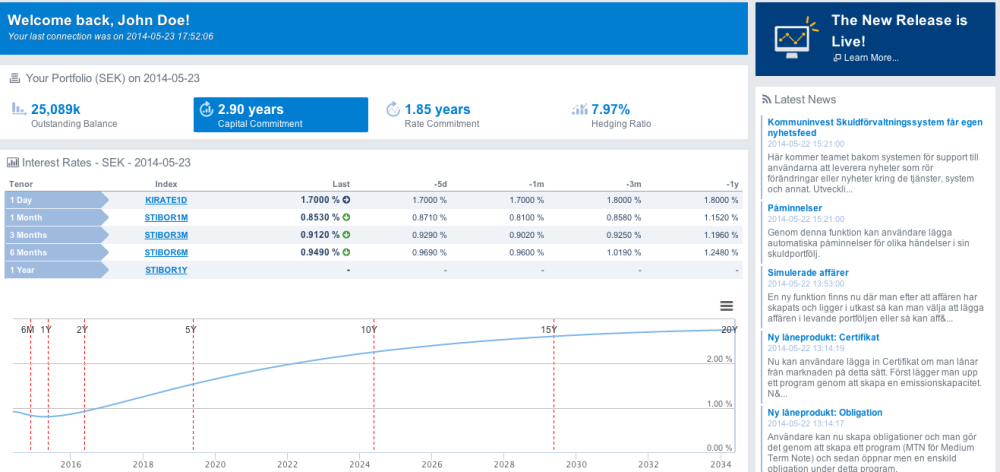Click the Last column header

point(341,184)
